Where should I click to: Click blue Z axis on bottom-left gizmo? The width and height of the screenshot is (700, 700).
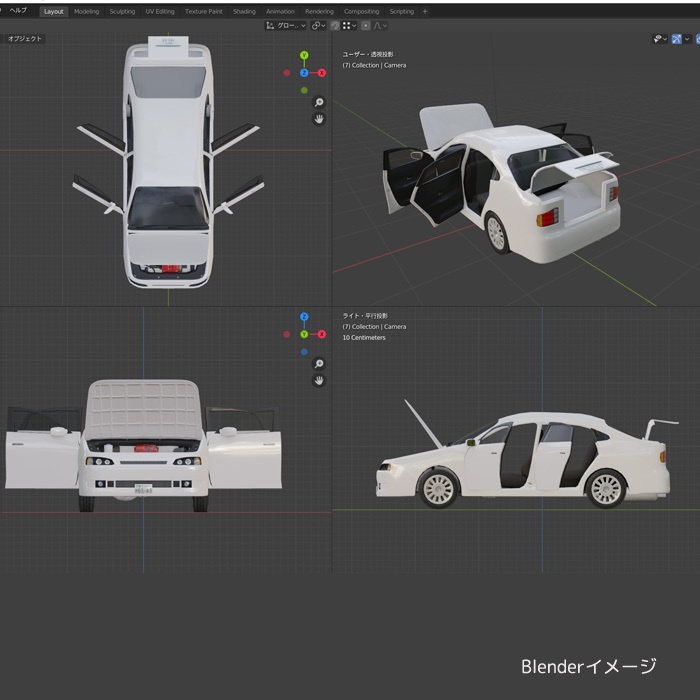pos(304,317)
